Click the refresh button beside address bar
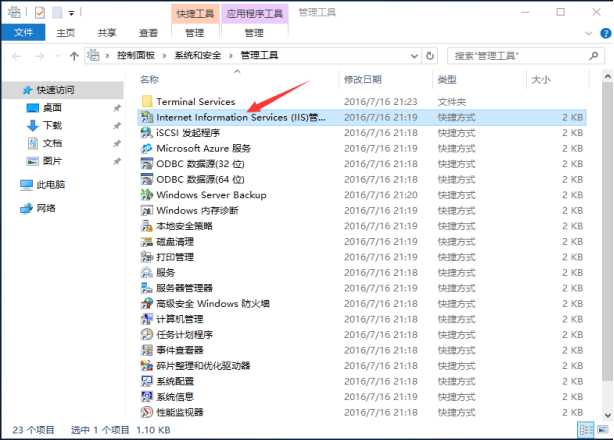Viewport: 614px width, 440px height. [430, 56]
